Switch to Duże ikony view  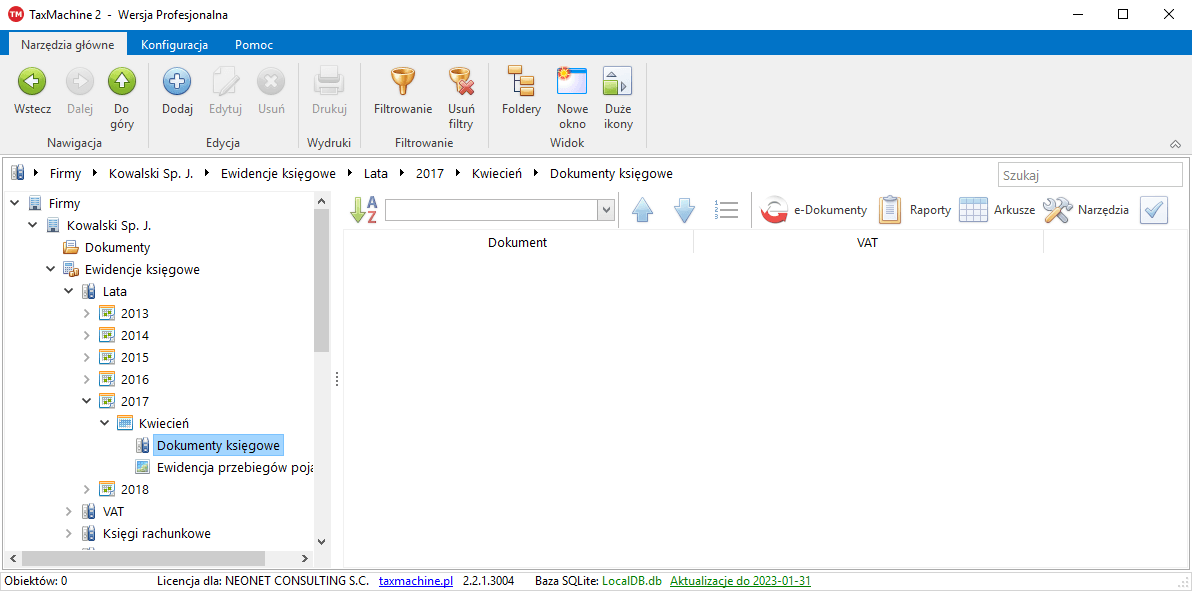pos(617,83)
